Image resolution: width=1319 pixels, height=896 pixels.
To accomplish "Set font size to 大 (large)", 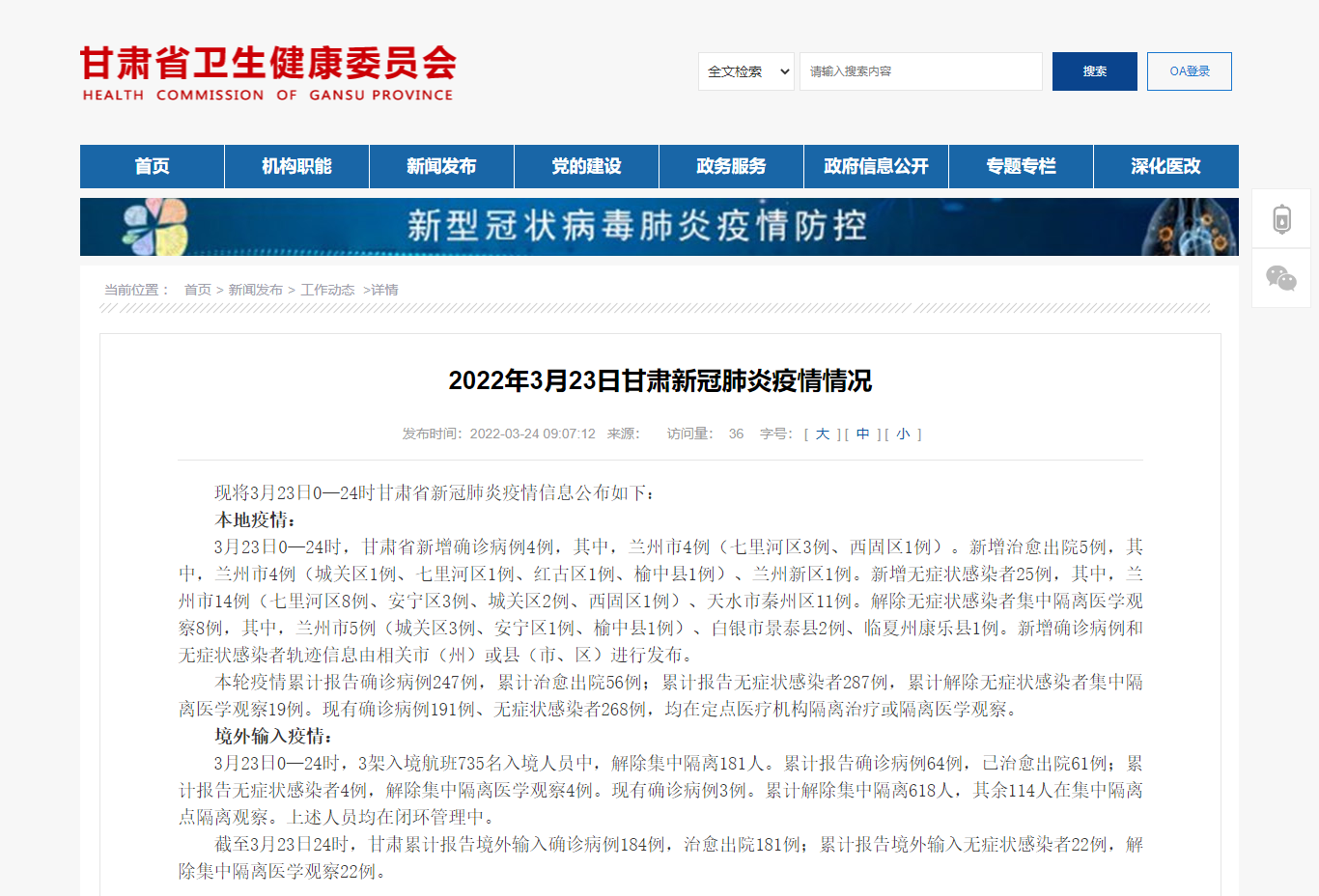I will [x=823, y=434].
